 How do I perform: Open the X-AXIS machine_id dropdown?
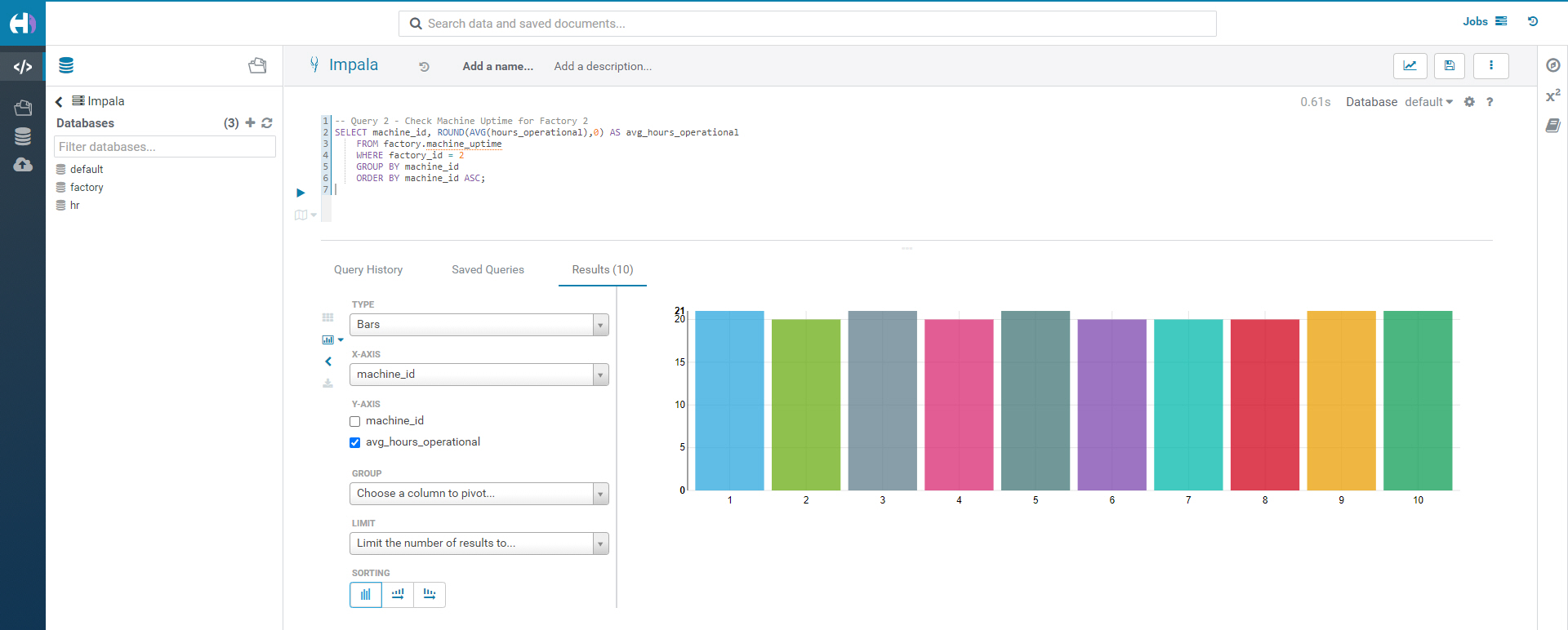(x=479, y=375)
